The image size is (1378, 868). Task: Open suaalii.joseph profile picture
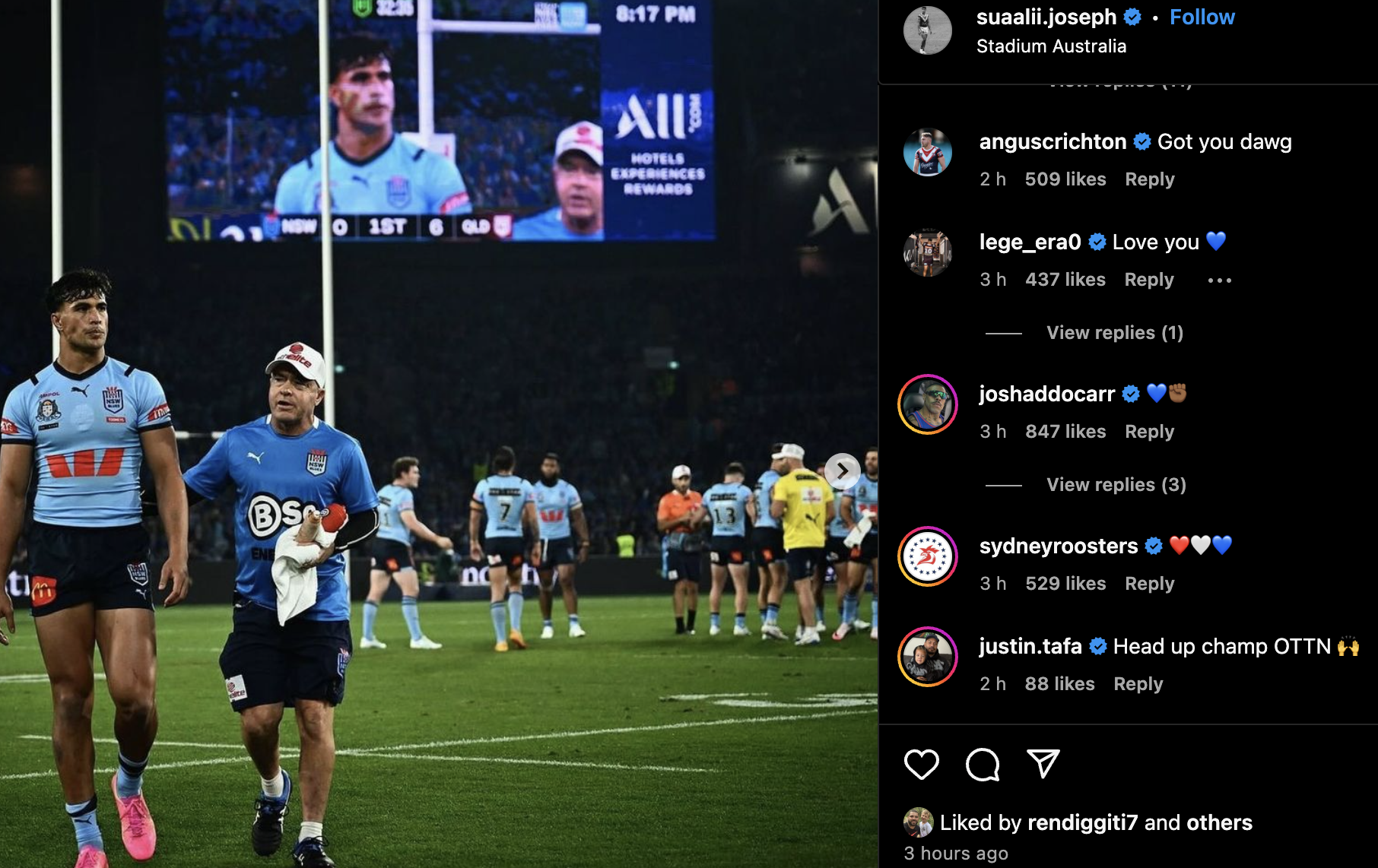coord(927,30)
